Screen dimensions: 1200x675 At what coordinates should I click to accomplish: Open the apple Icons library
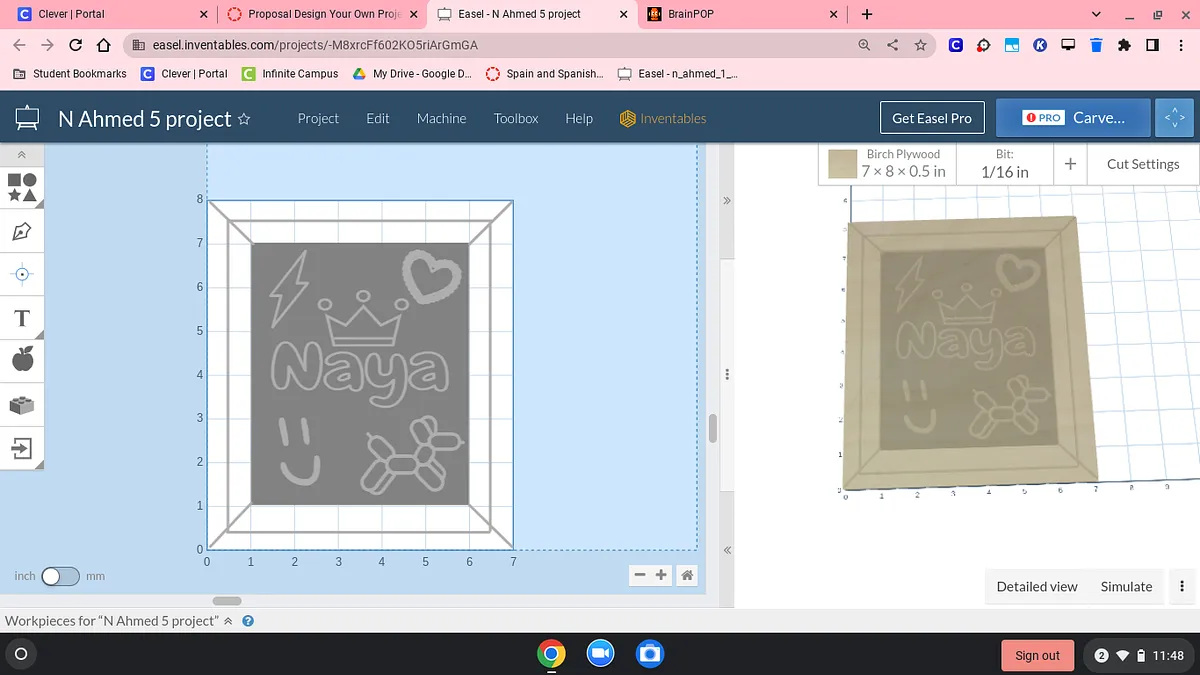click(x=22, y=359)
